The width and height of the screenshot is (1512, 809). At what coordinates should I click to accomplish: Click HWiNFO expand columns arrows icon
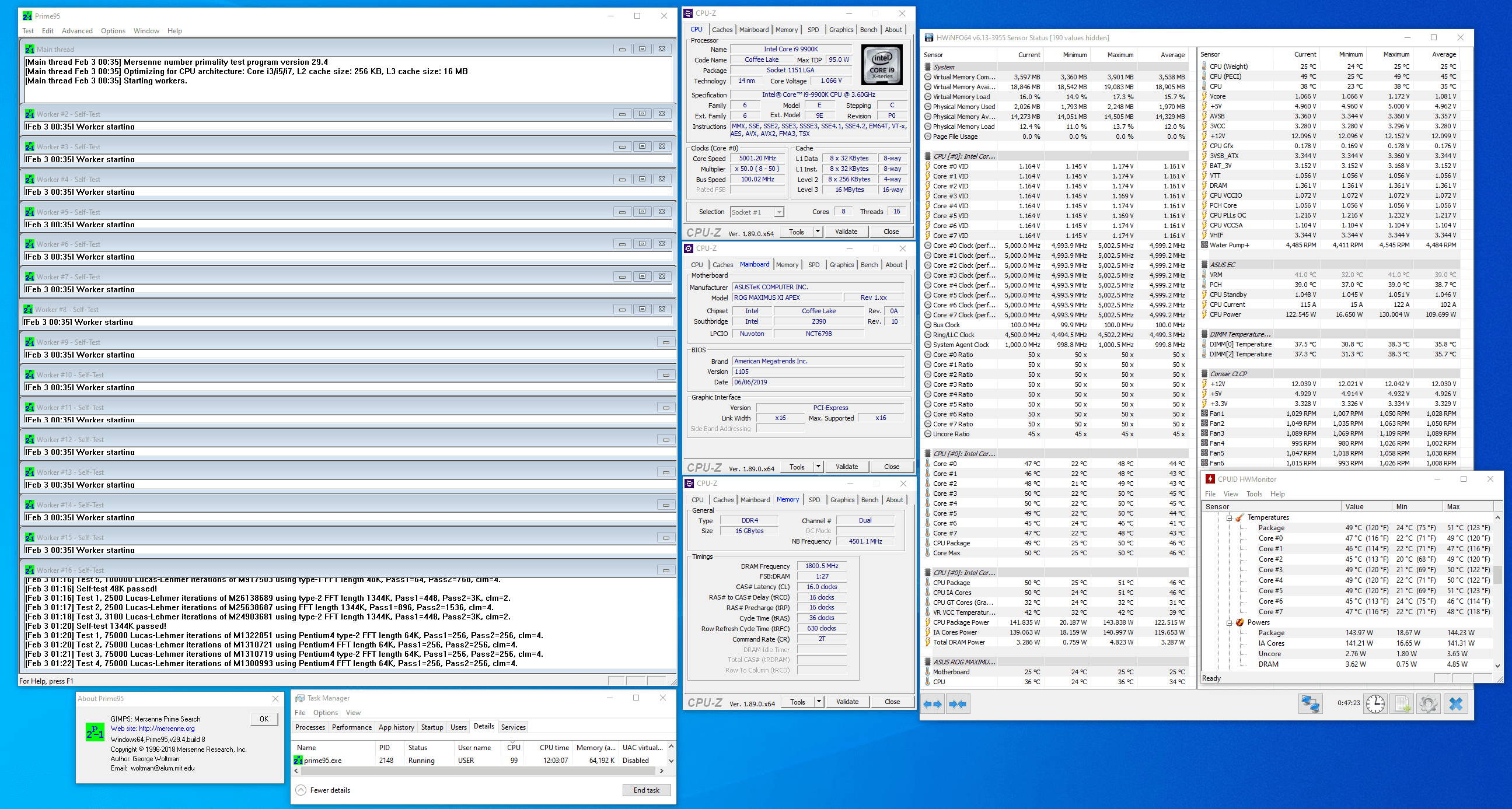tap(933, 704)
